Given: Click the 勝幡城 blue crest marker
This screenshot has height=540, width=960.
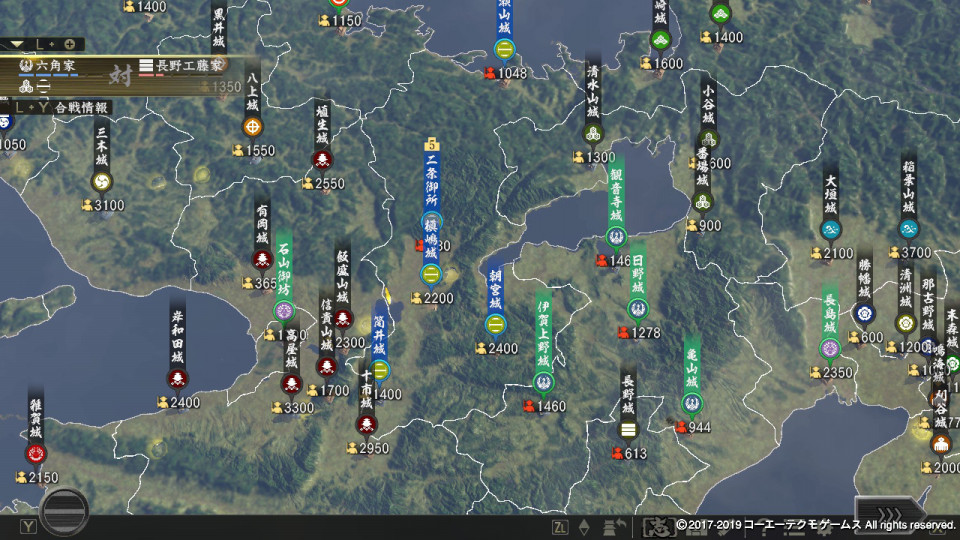Looking at the screenshot, I should 864,314.
